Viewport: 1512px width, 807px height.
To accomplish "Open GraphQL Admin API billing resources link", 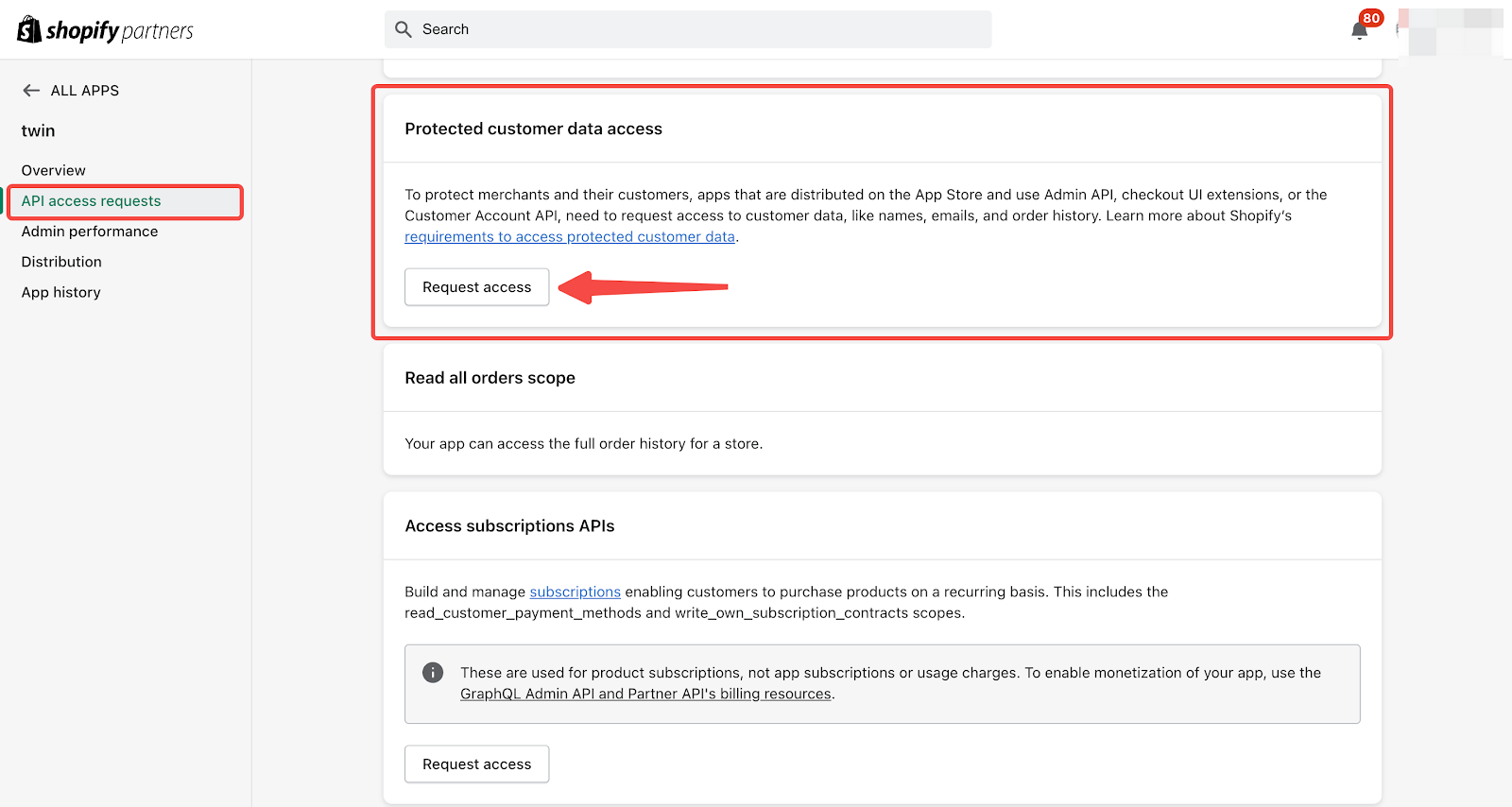I will [x=645, y=694].
